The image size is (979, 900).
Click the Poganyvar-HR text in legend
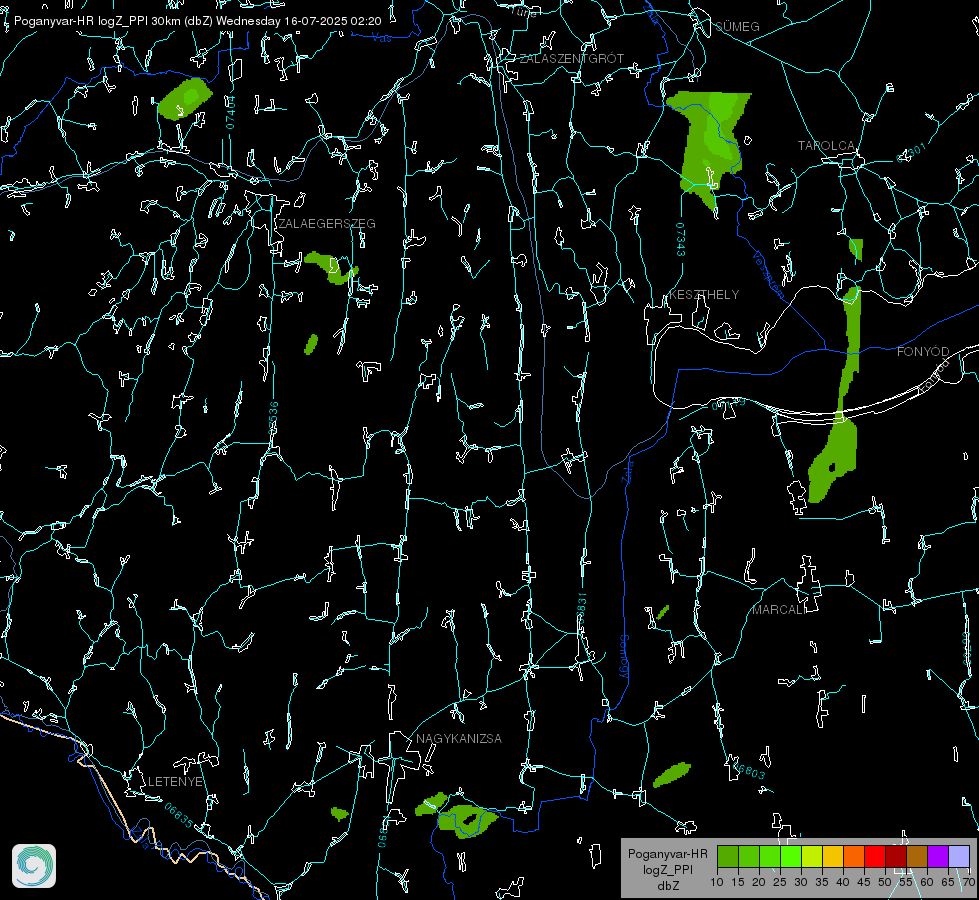pos(667,853)
